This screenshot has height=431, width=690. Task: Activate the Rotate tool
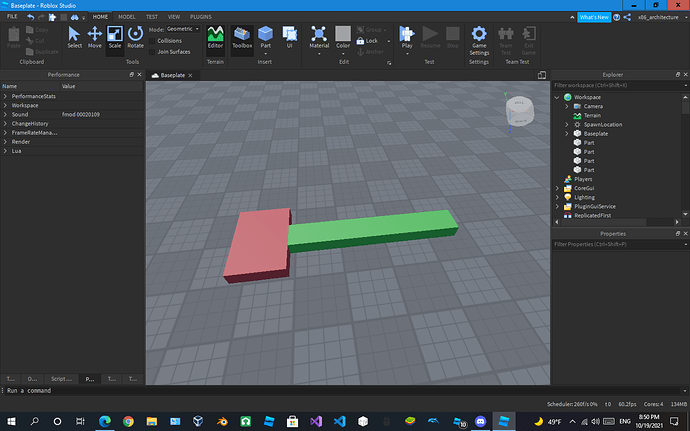(x=136, y=37)
